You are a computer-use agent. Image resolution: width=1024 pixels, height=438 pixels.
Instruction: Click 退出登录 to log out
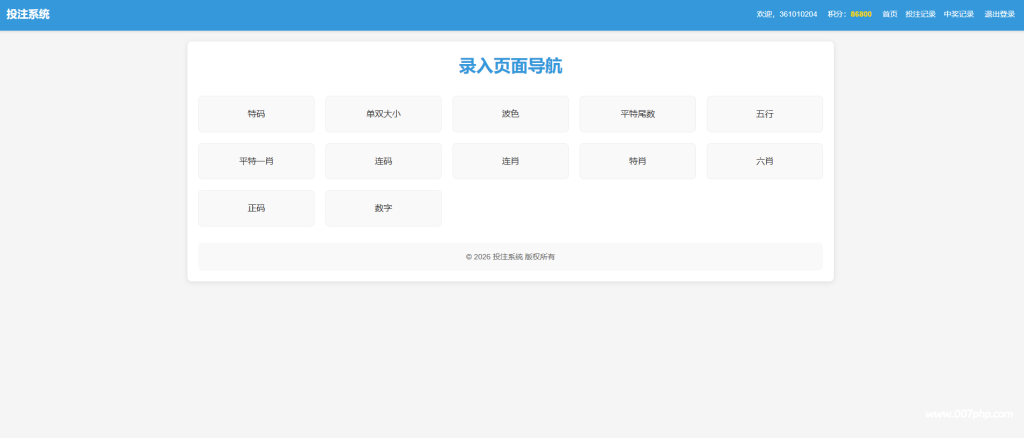pyautogui.click(x=1000, y=14)
